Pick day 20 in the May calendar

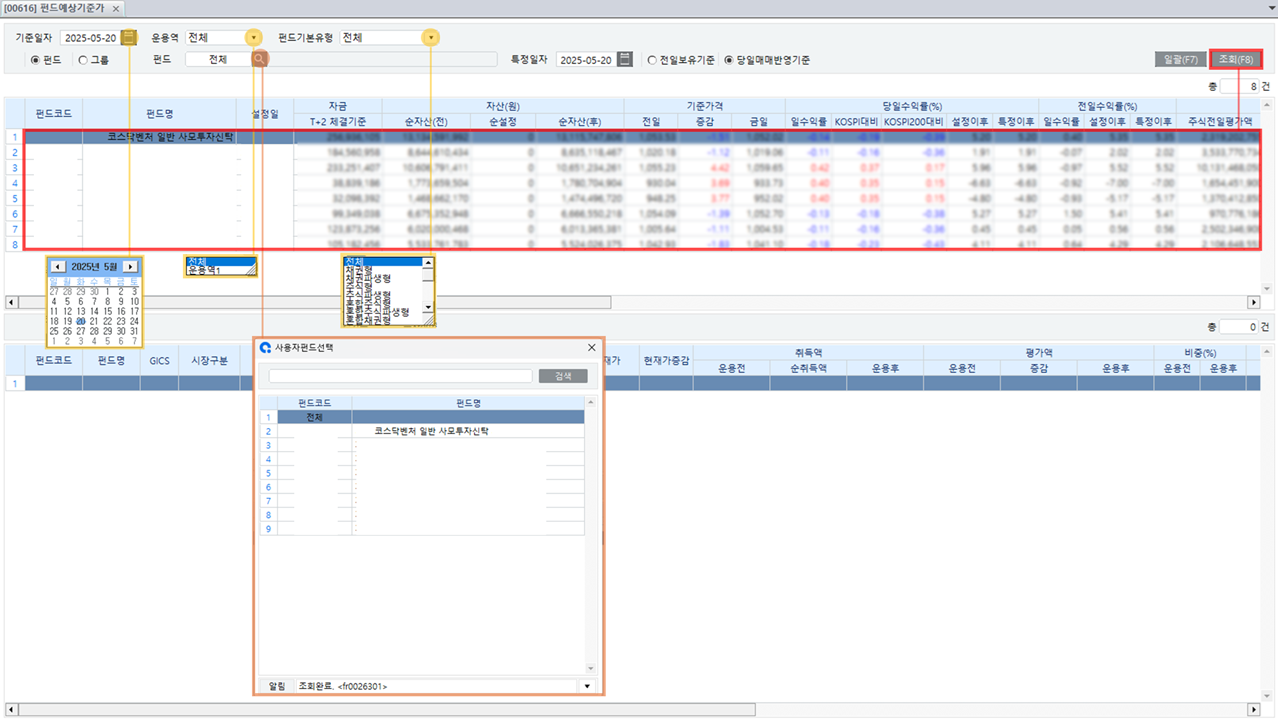pyautogui.click(x=81, y=321)
